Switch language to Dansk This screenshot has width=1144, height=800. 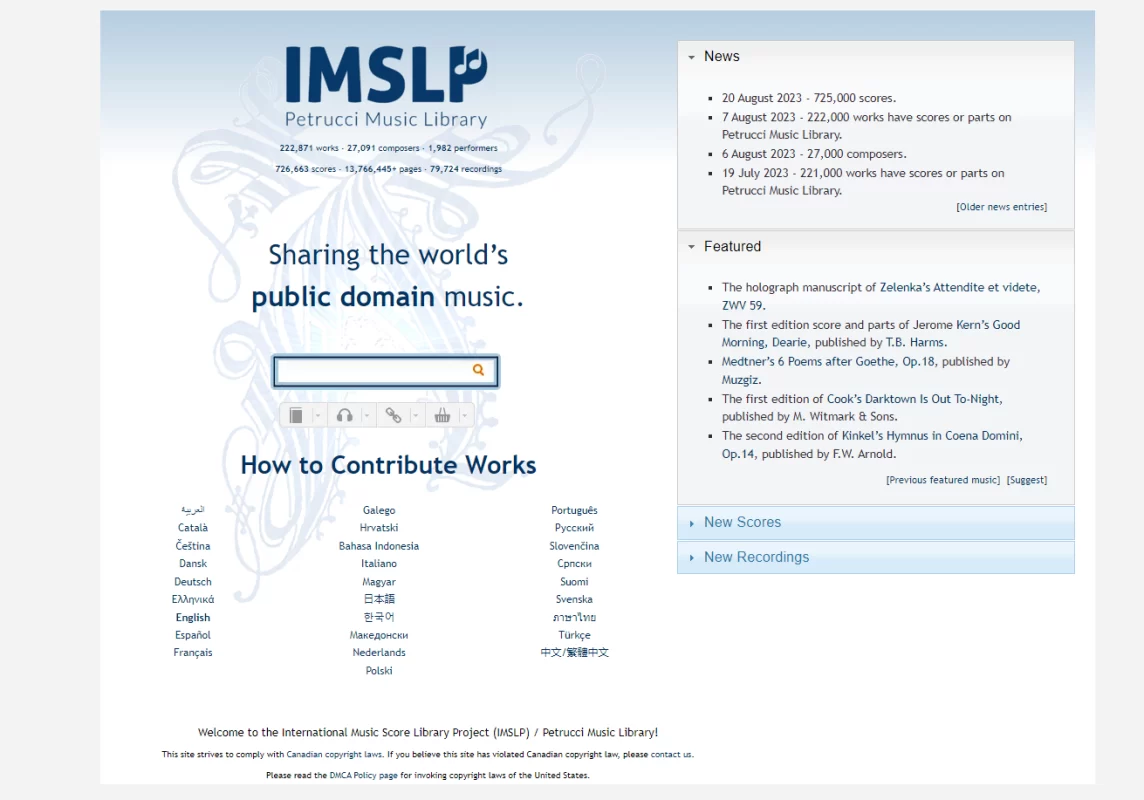(193, 564)
